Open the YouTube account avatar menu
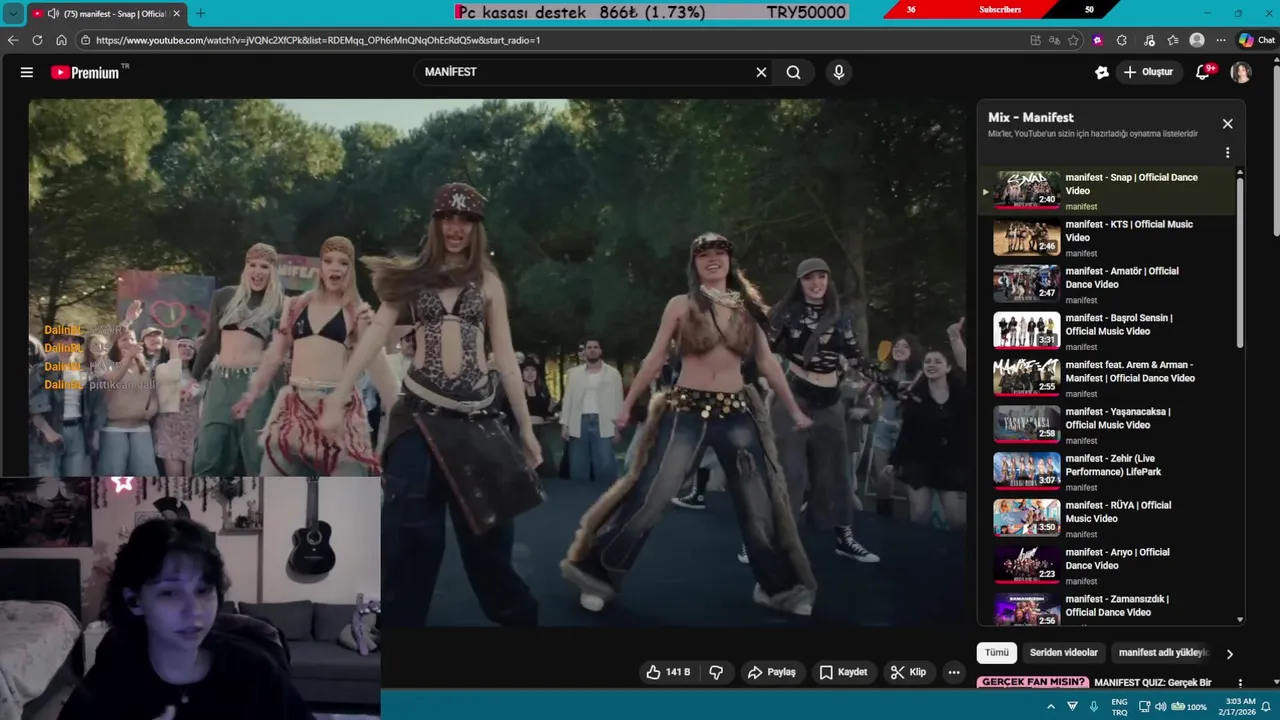Image resolution: width=1280 pixels, height=720 pixels. (x=1241, y=72)
